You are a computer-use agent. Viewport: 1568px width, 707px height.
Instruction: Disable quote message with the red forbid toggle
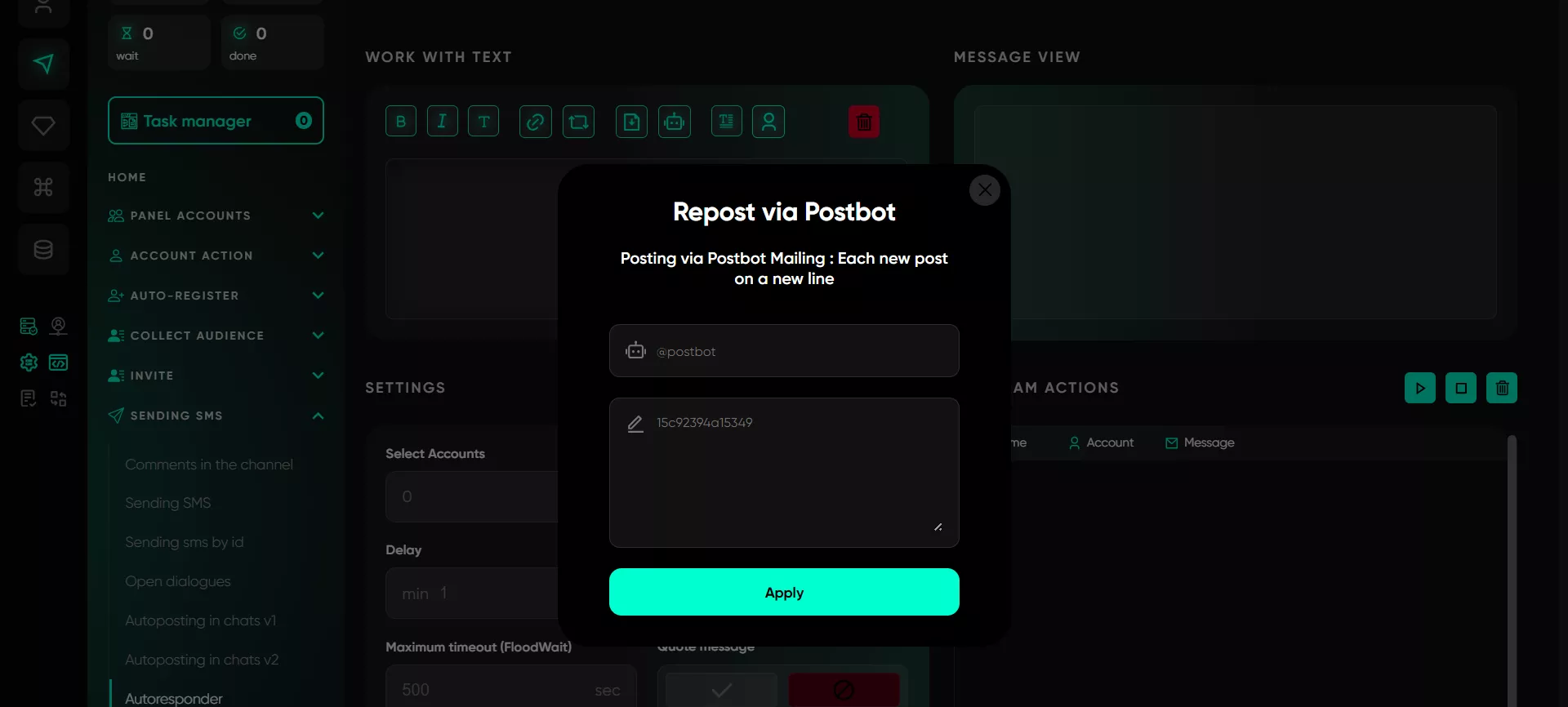click(844, 690)
